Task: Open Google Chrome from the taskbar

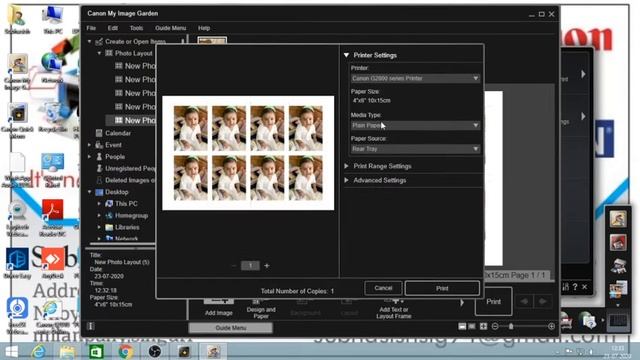Action: click(126, 351)
